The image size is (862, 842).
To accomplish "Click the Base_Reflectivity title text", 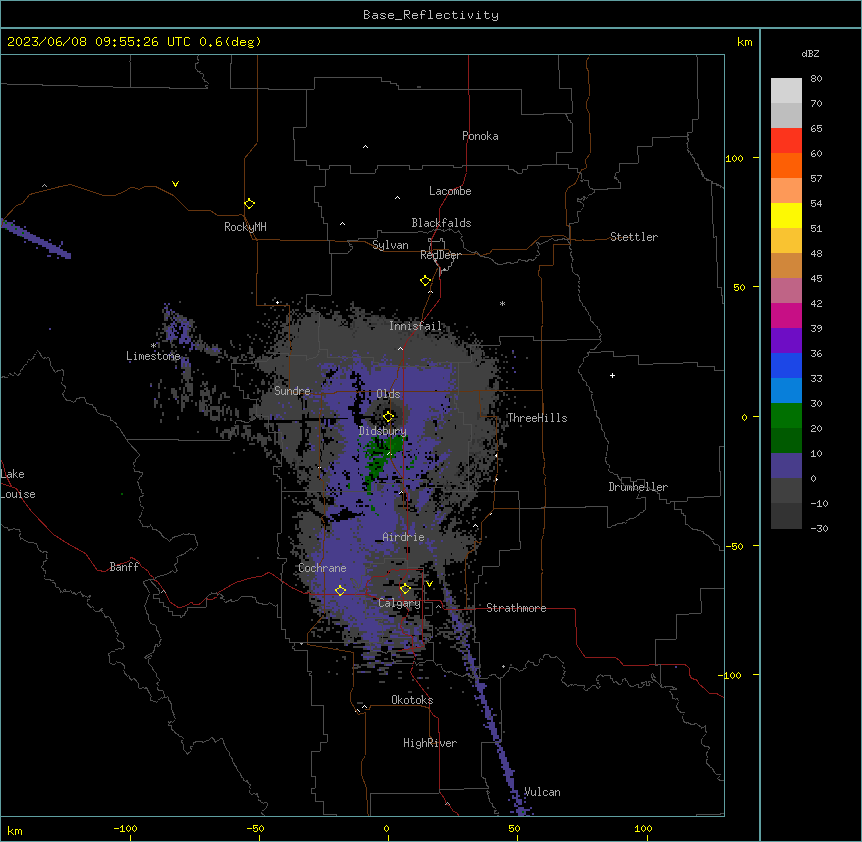I will [x=431, y=15].
